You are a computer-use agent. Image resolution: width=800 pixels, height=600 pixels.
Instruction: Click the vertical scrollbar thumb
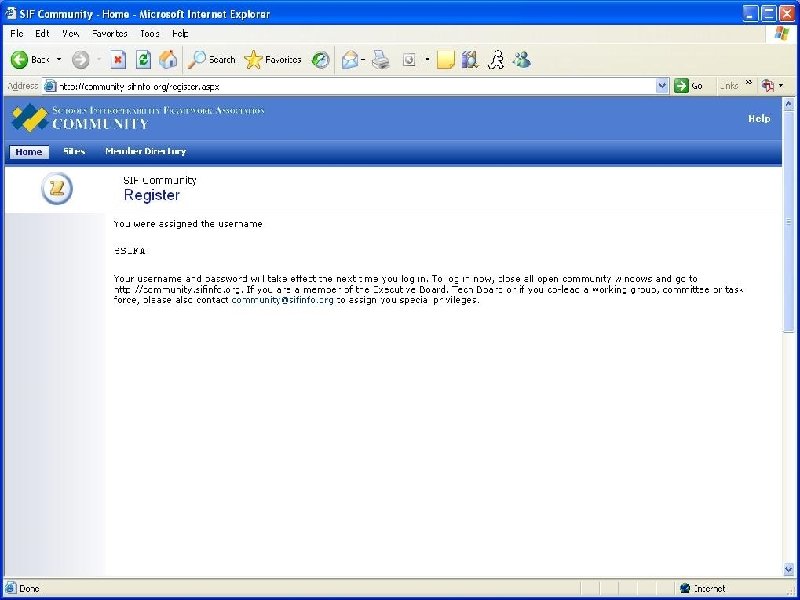pyautogui.click(x=788, y=222)
